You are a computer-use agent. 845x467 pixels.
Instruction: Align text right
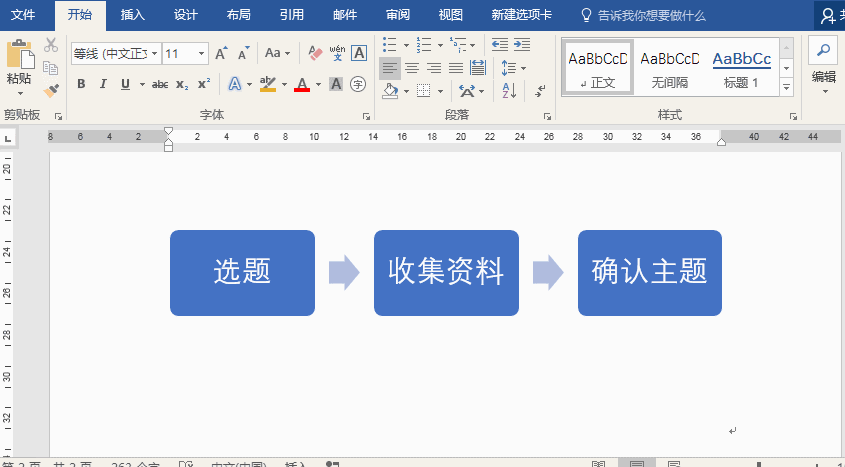tap(434, 68)
